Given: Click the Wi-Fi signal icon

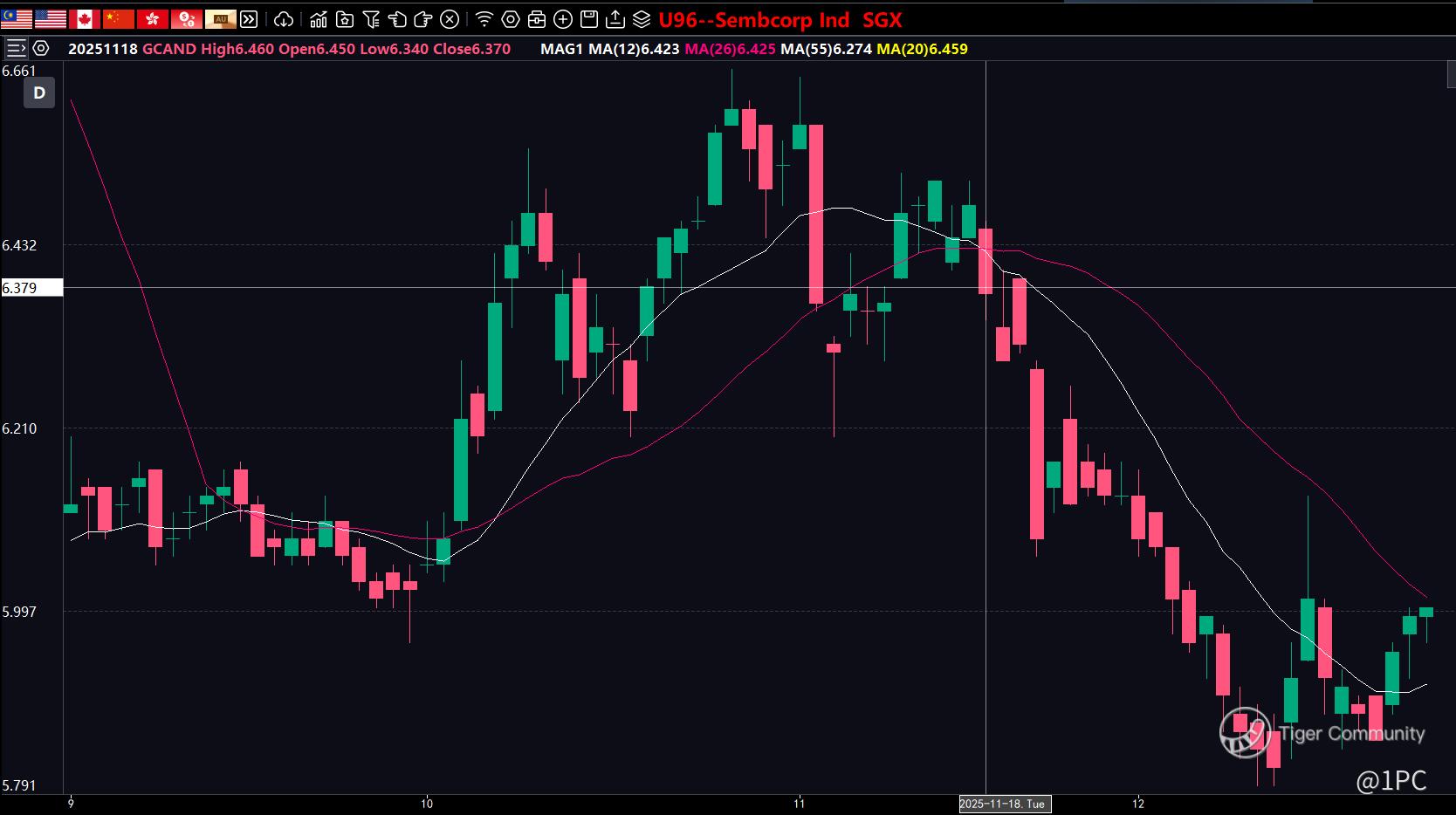Looking at the screenshot, I should [x=484, y=19].
